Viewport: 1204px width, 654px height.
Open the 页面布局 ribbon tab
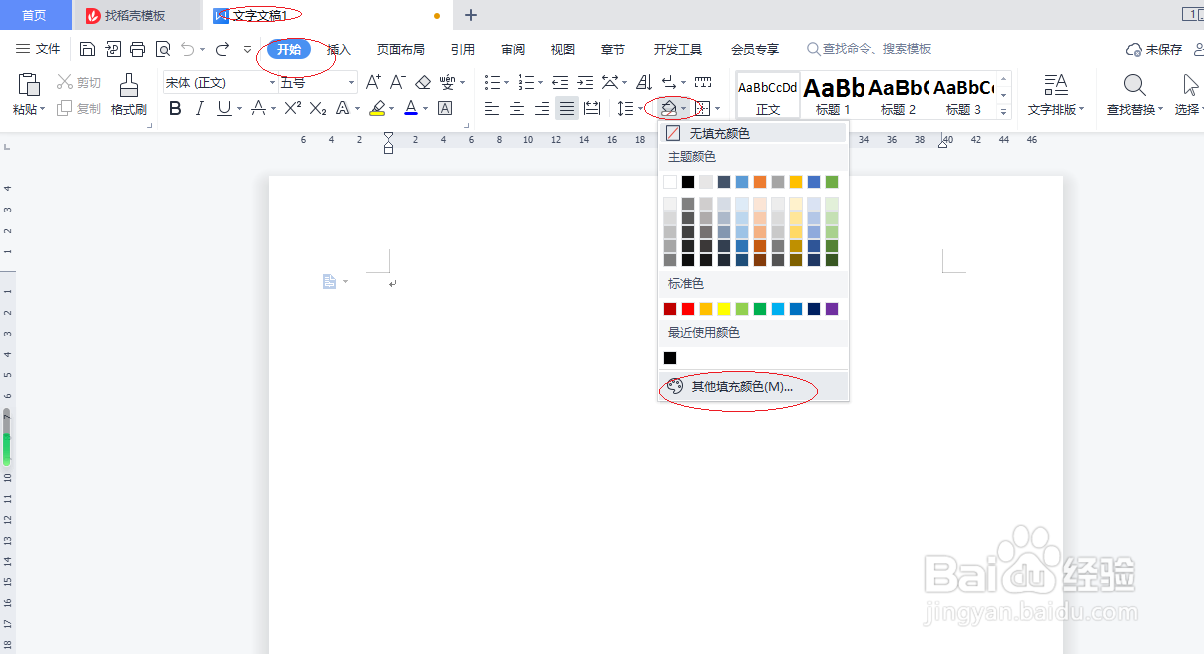point(400,48)
